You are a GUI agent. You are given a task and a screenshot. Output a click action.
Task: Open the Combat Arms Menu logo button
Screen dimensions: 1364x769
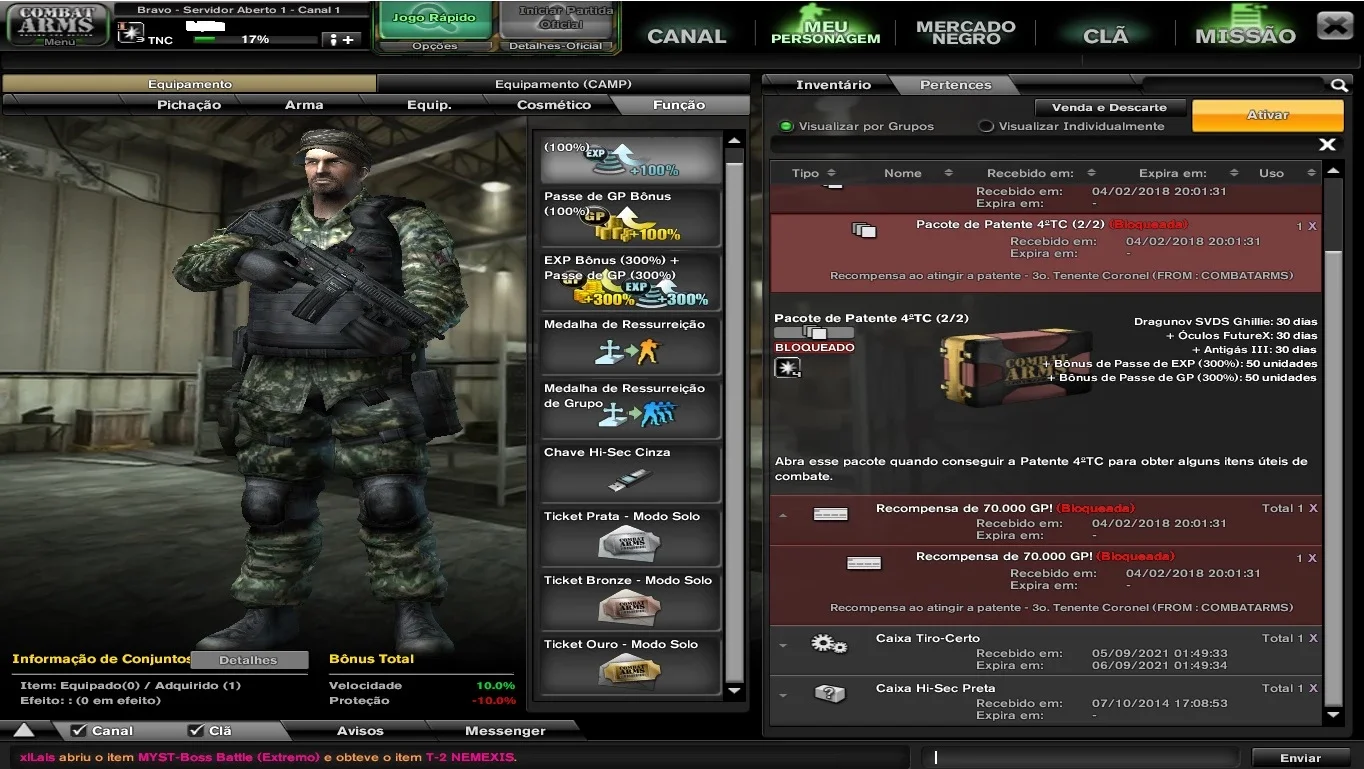(58, 25)
